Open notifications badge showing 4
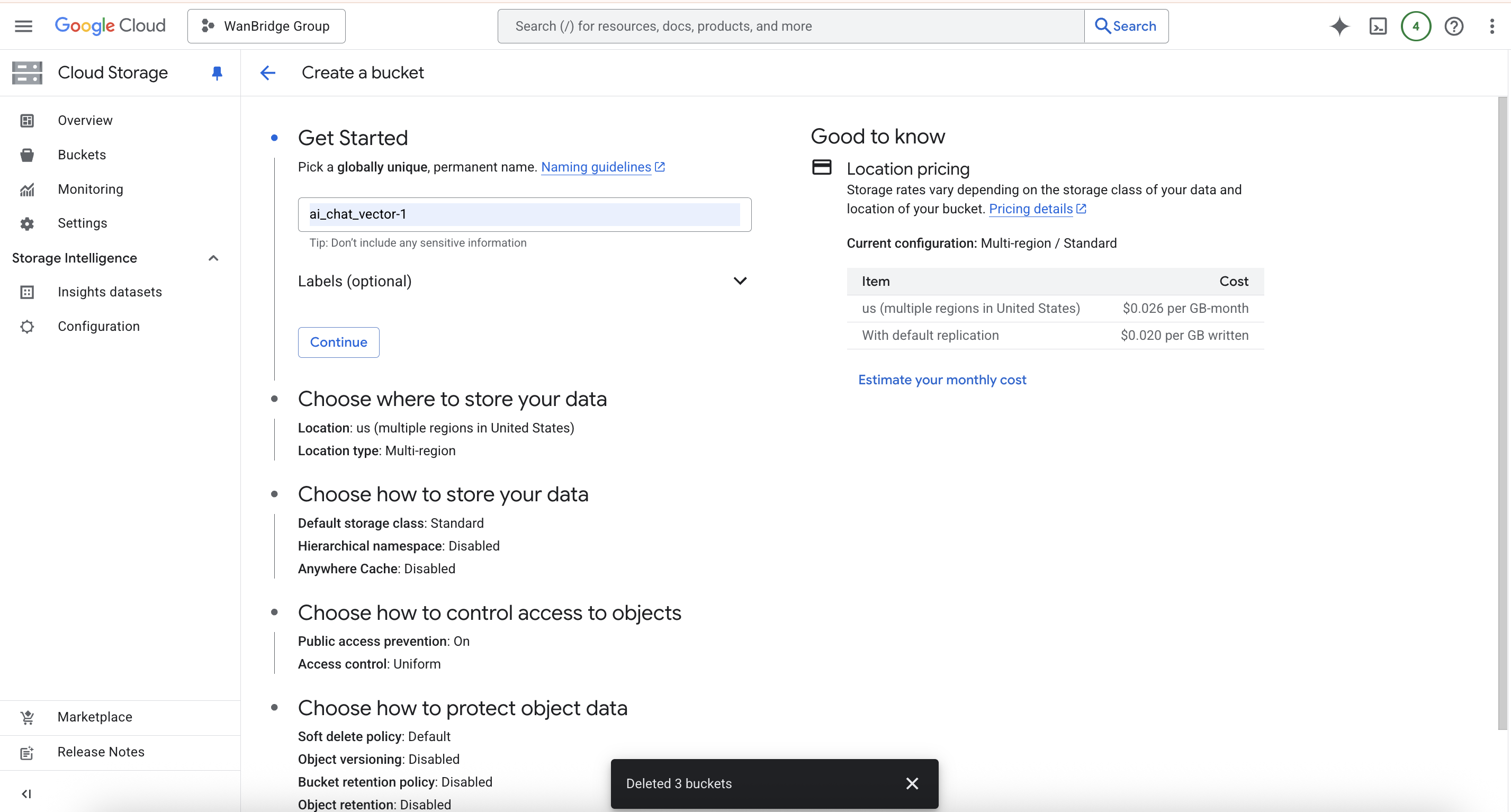 (x=1415, y=26)
